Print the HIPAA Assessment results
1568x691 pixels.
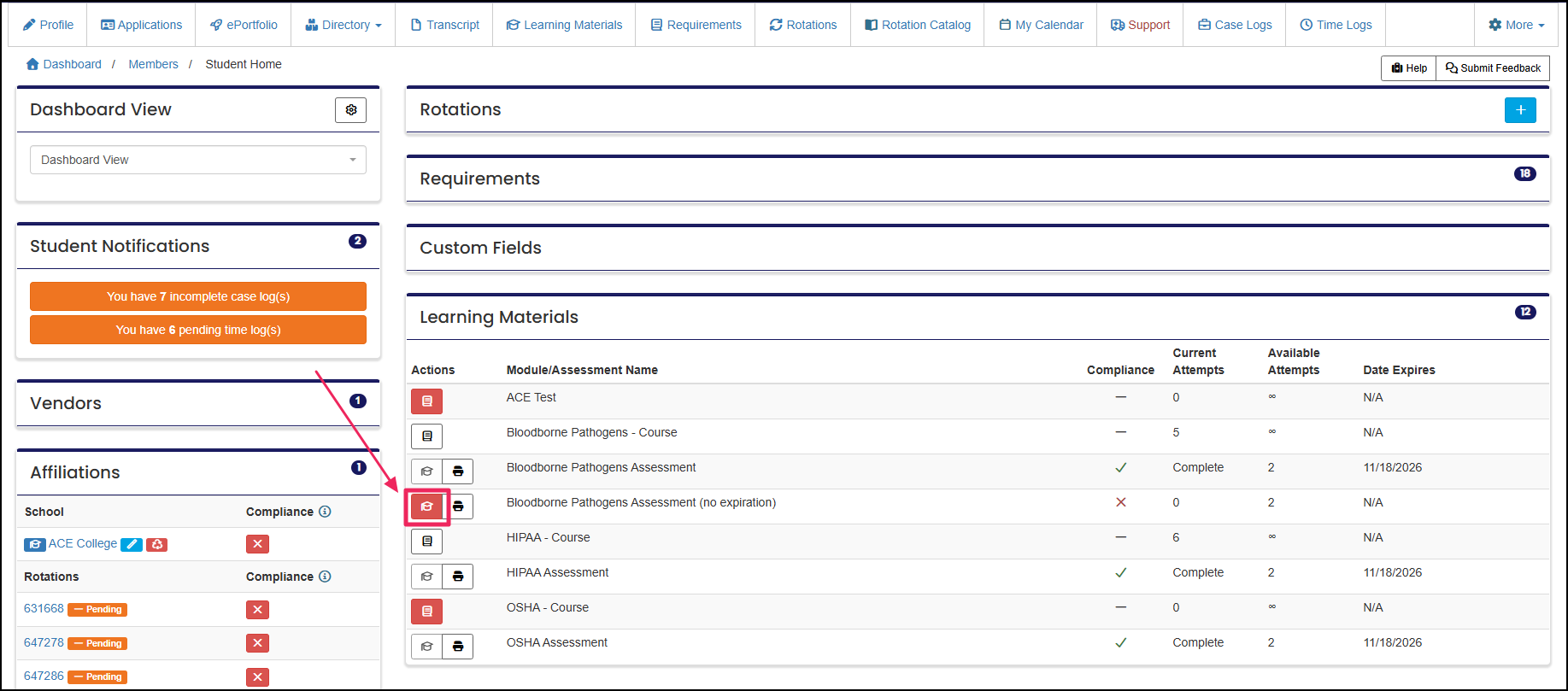(x=458, y=577)
